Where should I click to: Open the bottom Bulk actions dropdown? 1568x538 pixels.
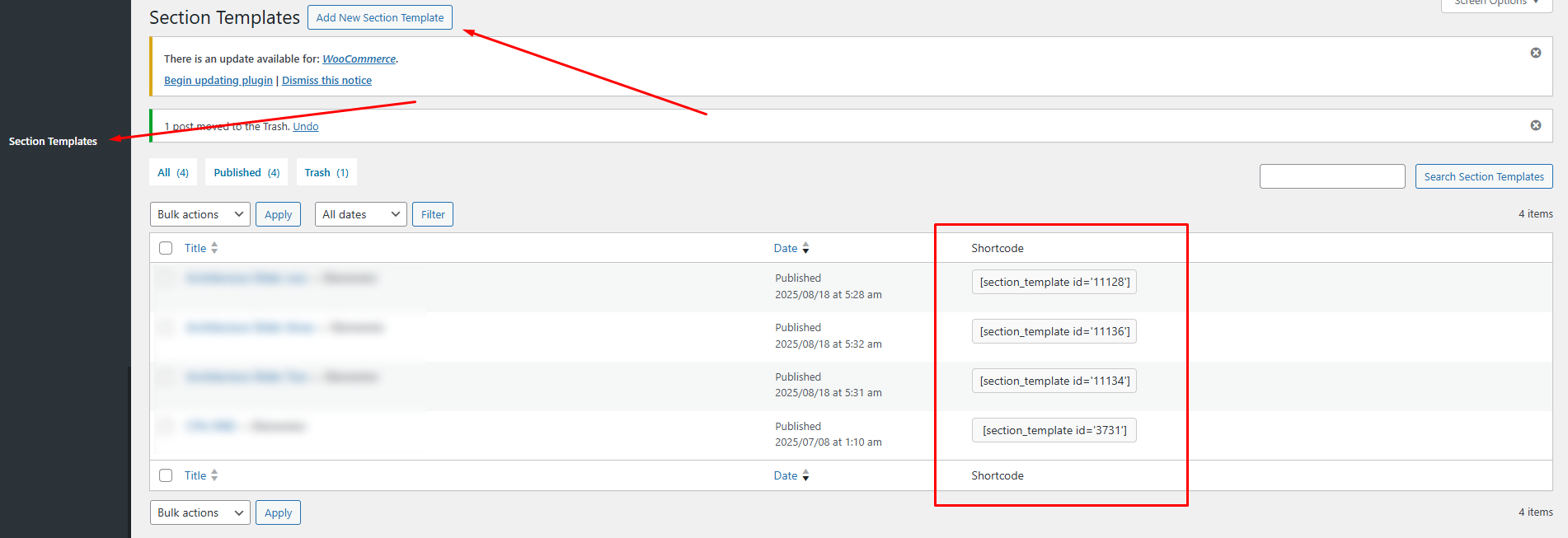[x=200, y=512]
